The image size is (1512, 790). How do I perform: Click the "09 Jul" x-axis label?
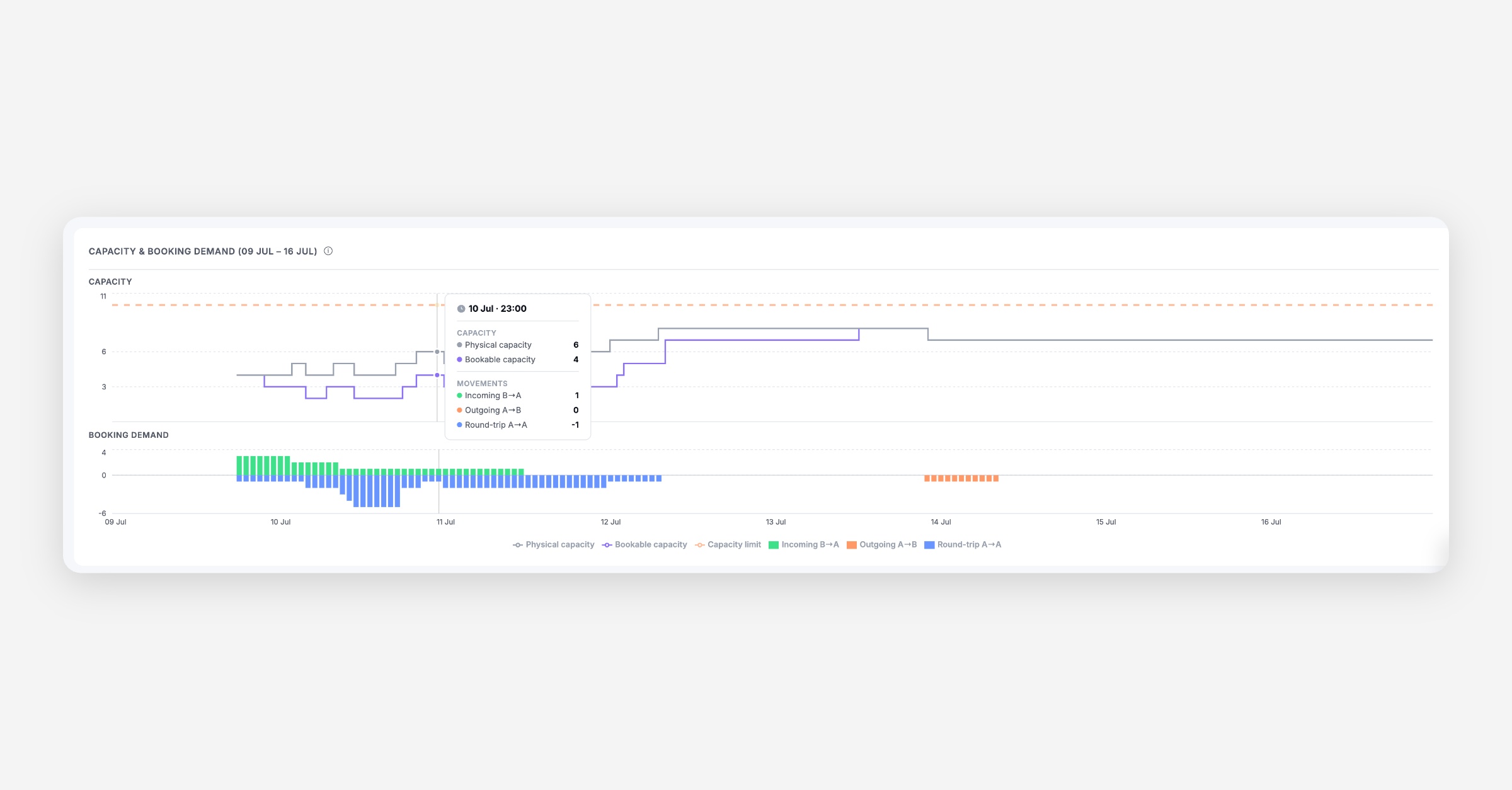pyautogui.click(x=115, y=522)
